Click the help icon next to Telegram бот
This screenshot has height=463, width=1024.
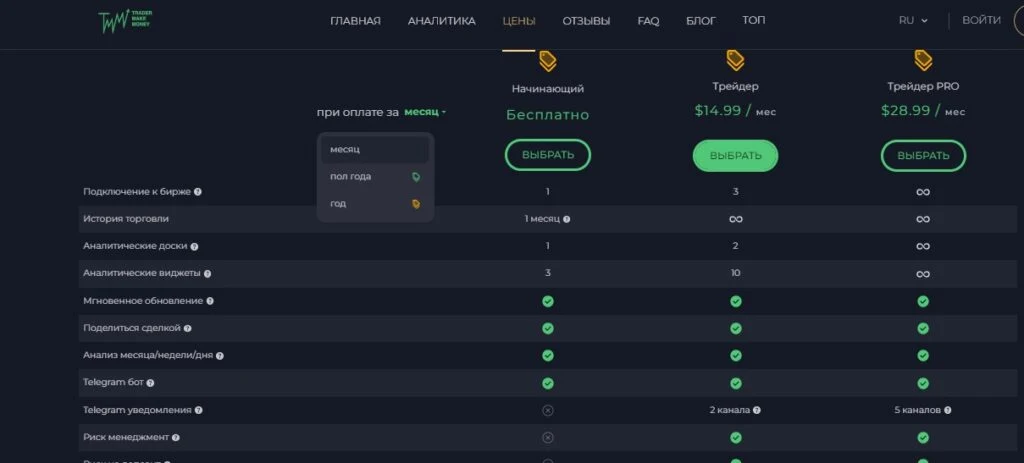[150, 383]
